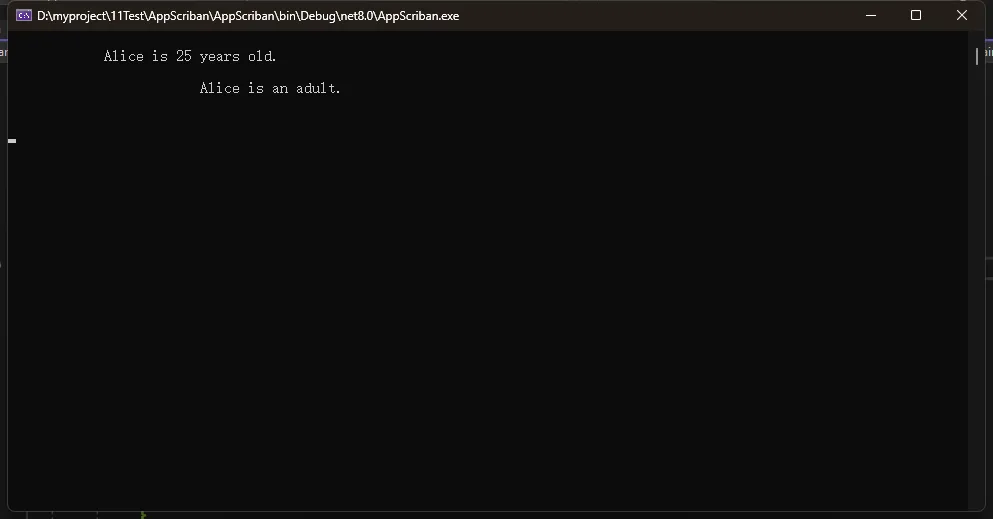Click 'AppScriban.exe' in the window title
The height and width of the screenshot is (519, 993).
[x=418, y=16]
